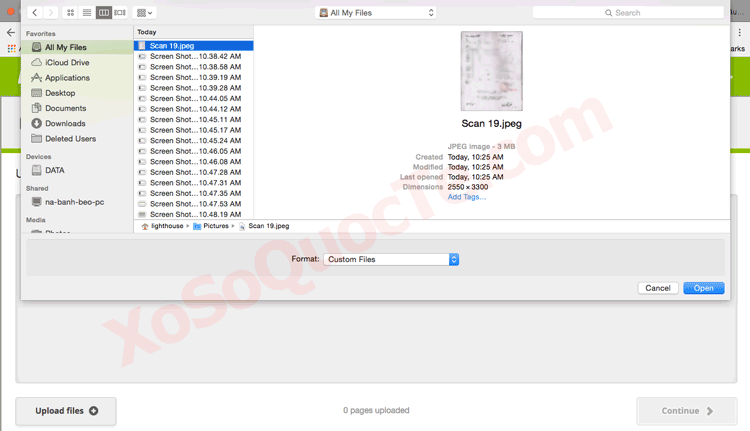The image size is (750, 431).
Task: Click the Scan 19.jpeg preview thumbnail
Action: [491, 71]
